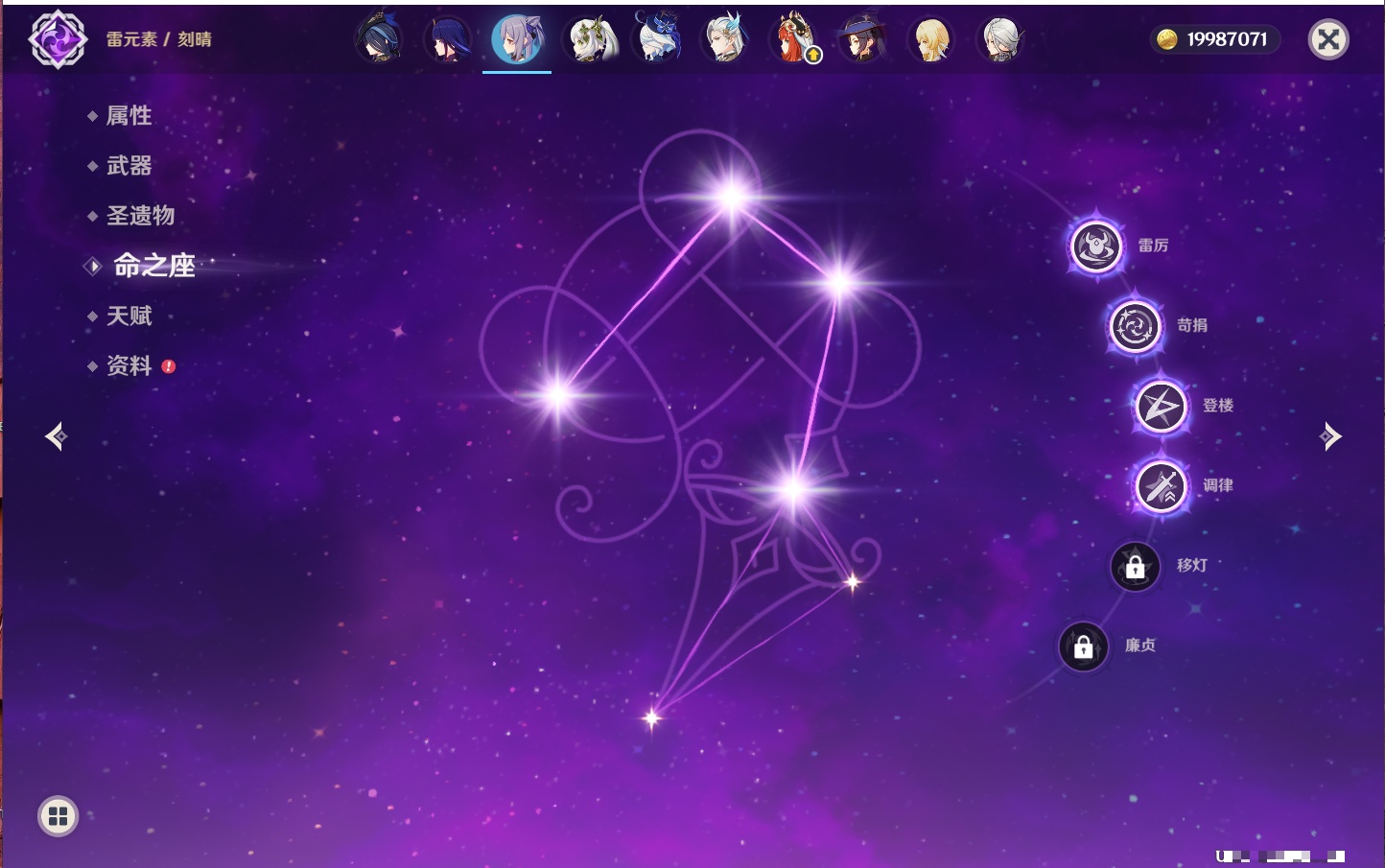Image resolution: width=1385 pixels, height=868 pixels.
Task: Choose the Furina portrait with blue hat
Action: (656, 39)
